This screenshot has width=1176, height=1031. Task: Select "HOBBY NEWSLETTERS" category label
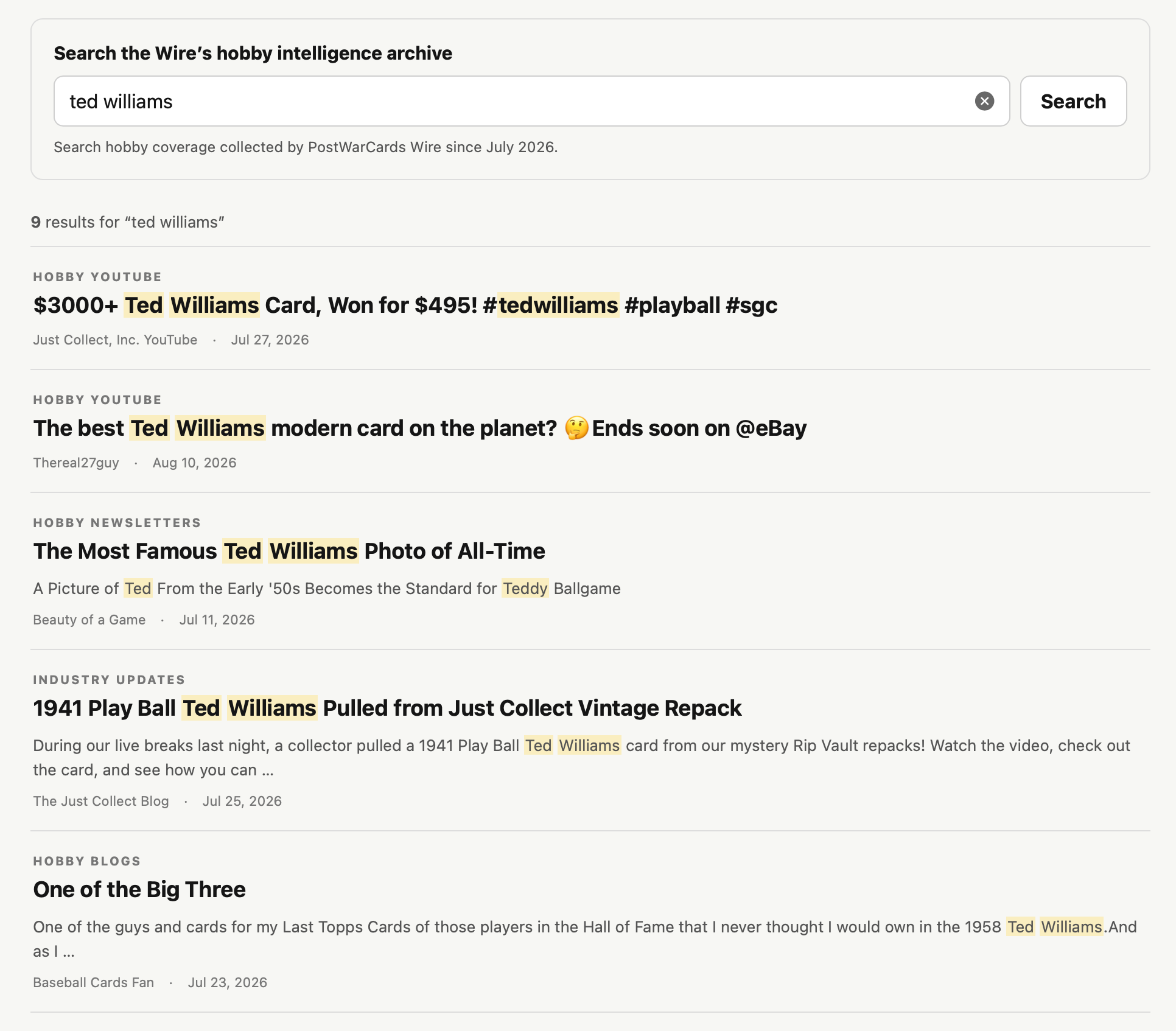click(x=117, y=523)
